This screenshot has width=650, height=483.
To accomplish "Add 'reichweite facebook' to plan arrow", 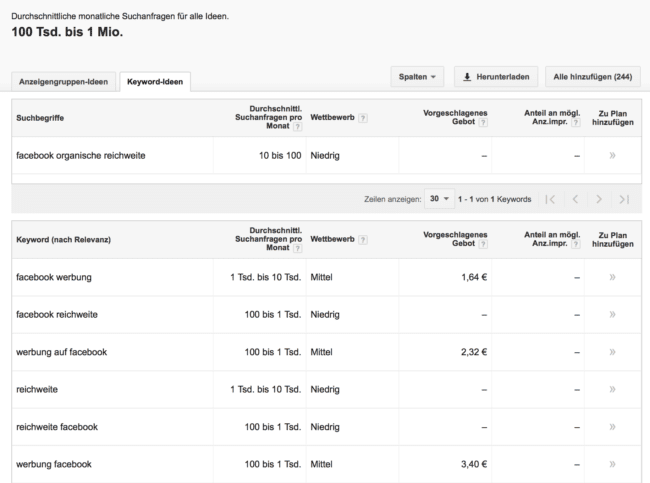I will 612,427.
